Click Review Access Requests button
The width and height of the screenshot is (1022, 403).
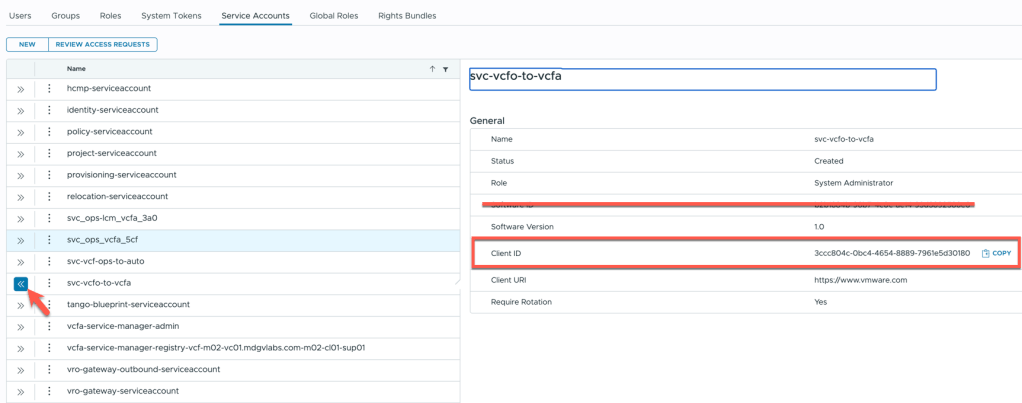point(102,44)
